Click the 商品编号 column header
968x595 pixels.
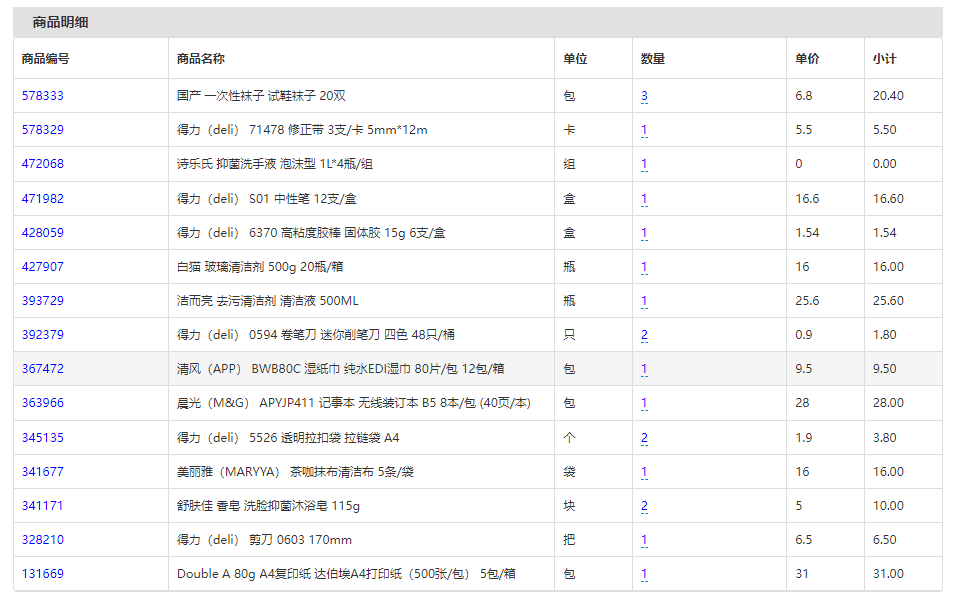[x=45, y=59]
